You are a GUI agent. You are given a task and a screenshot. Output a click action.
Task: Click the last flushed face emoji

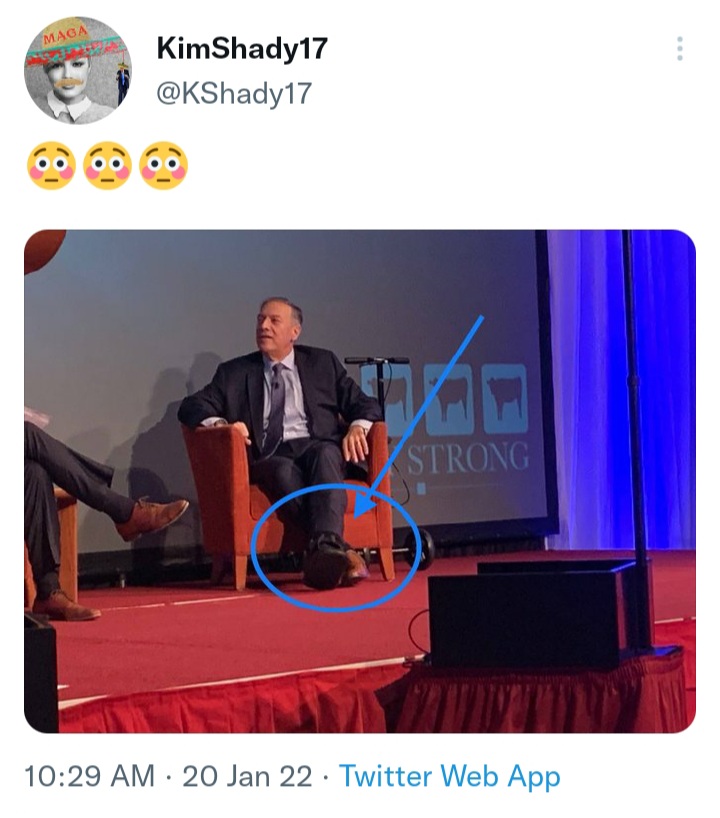tap(163, 165)
